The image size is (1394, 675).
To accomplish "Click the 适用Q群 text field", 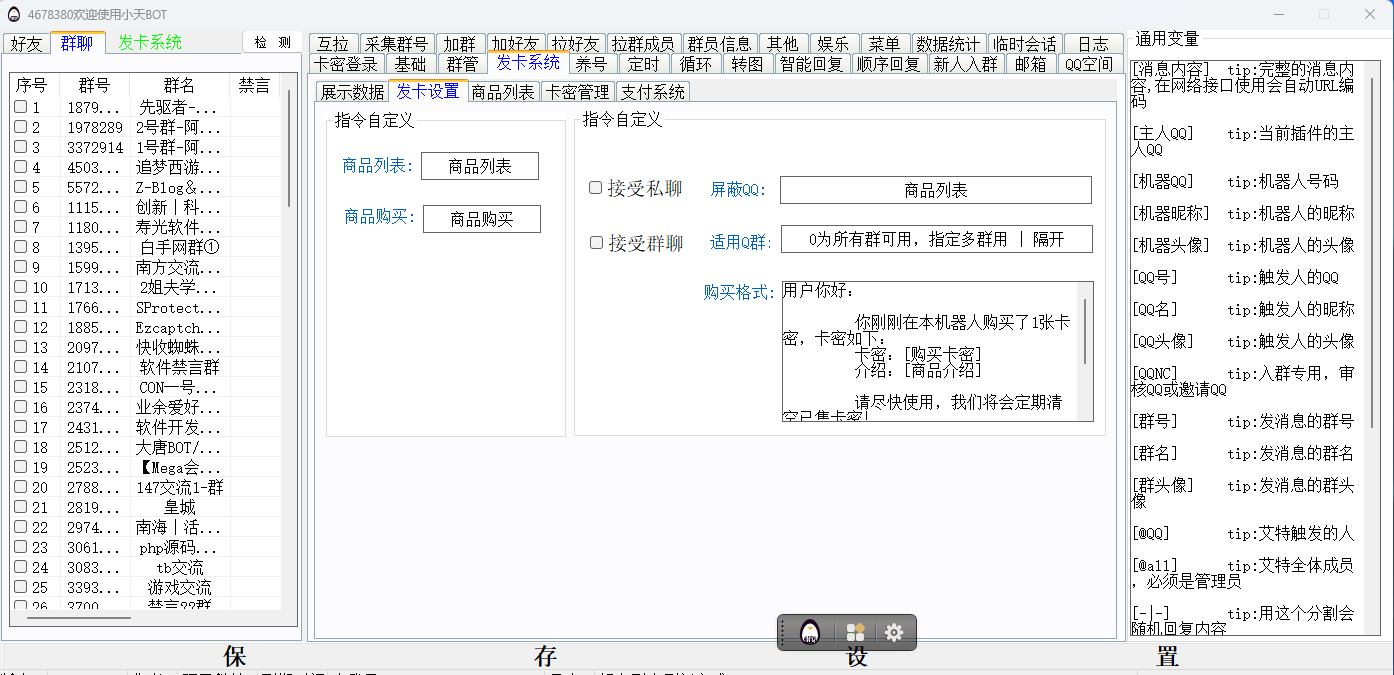I will click(x=936, y=240).
